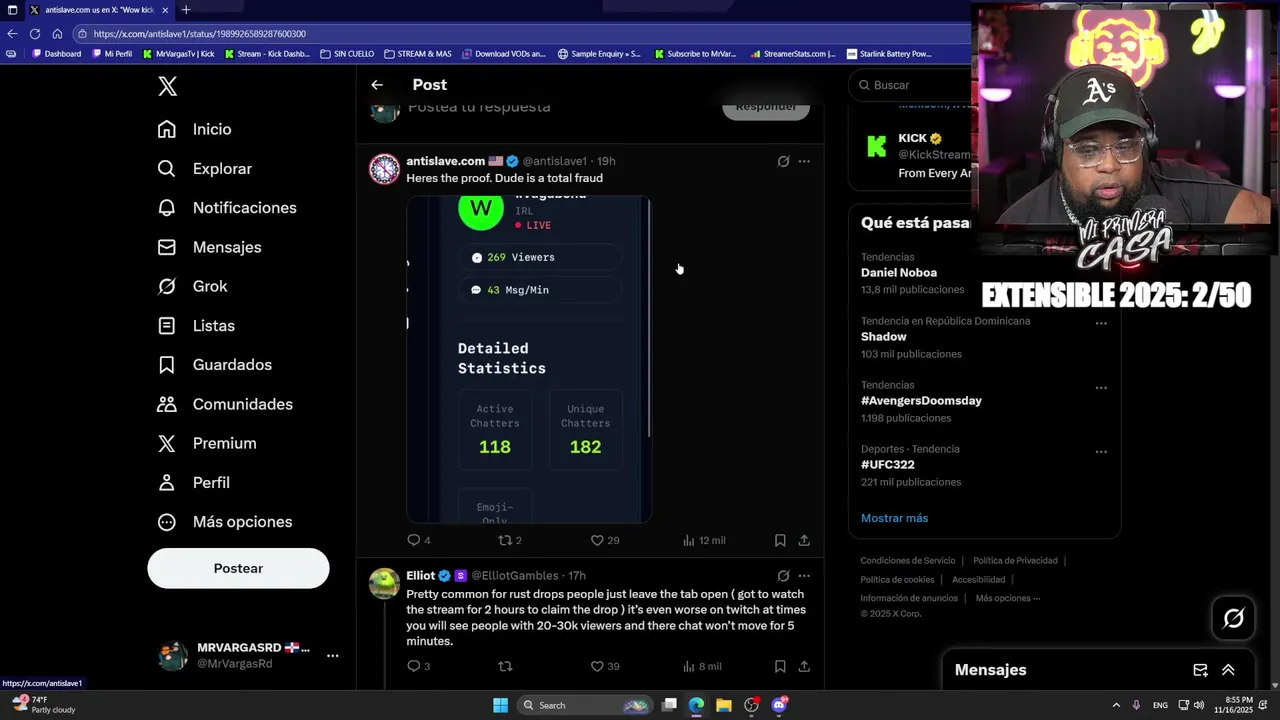This screenshot has width=1280, height=720.
Task: Like the antislave.com post with 29 likes
Action: (604, 540)
